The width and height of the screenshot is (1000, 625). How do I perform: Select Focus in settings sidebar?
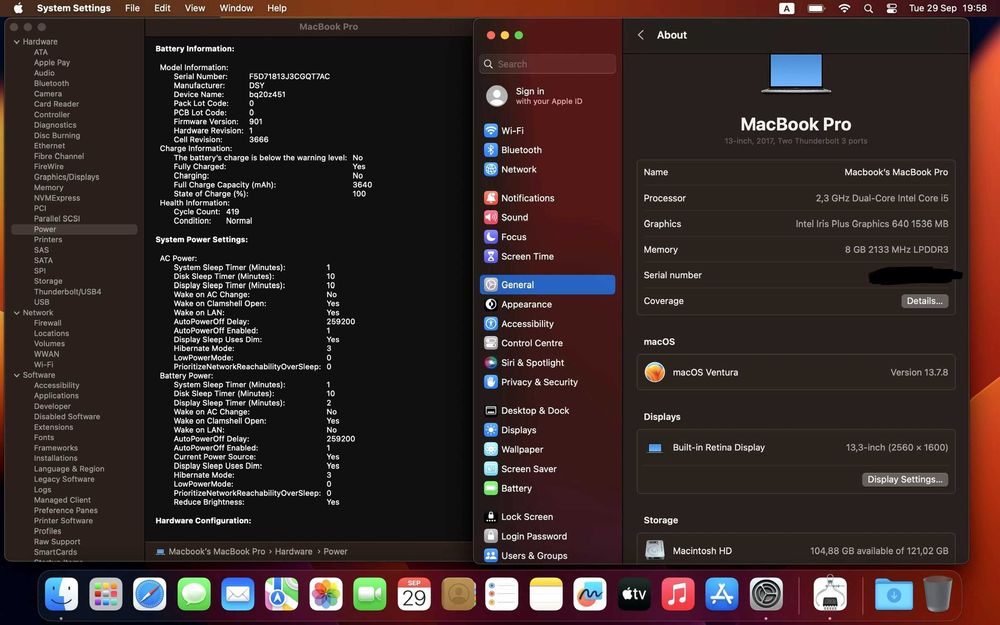547,237
